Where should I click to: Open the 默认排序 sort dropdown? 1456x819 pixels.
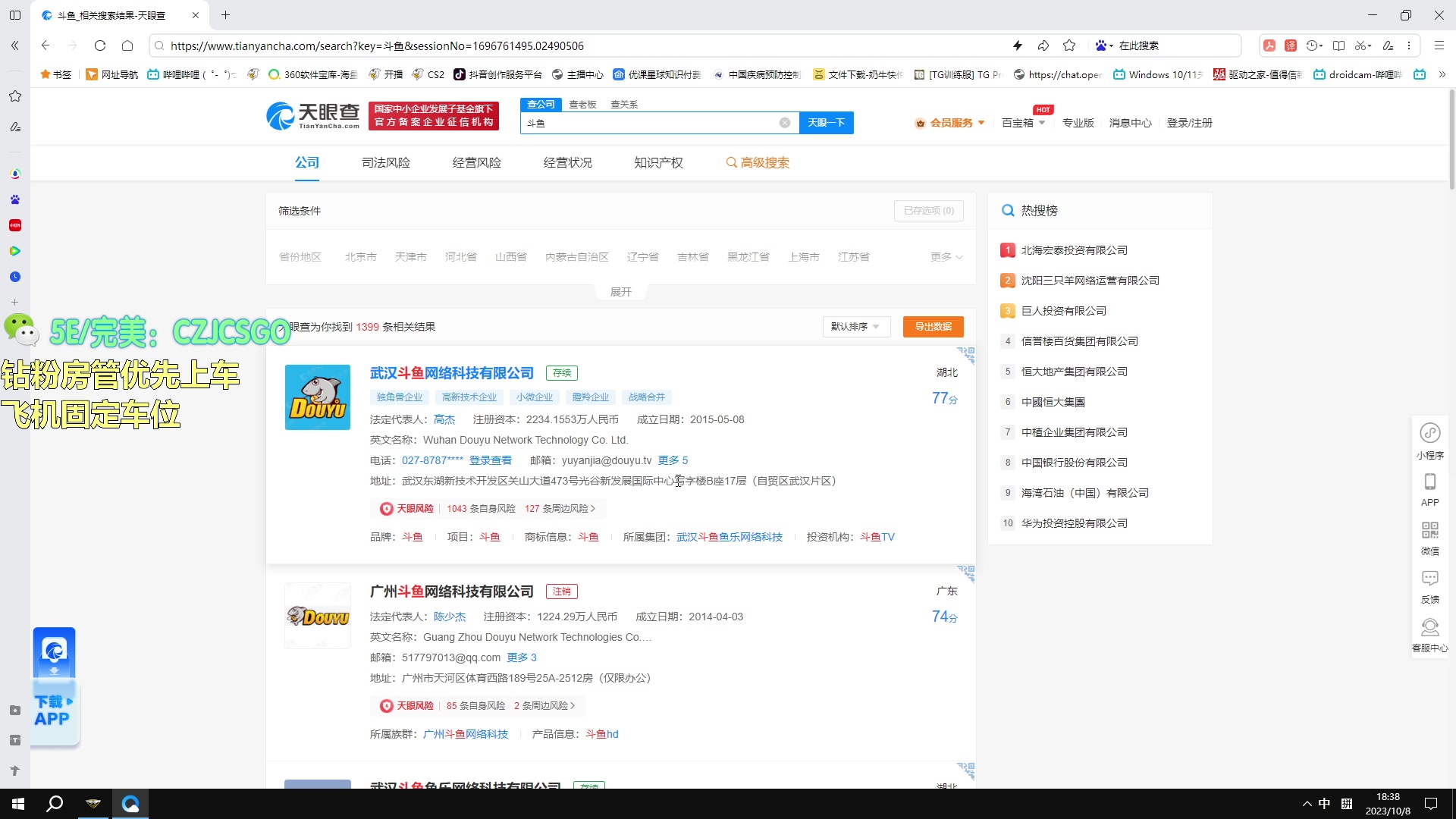(x=855, y=326)
